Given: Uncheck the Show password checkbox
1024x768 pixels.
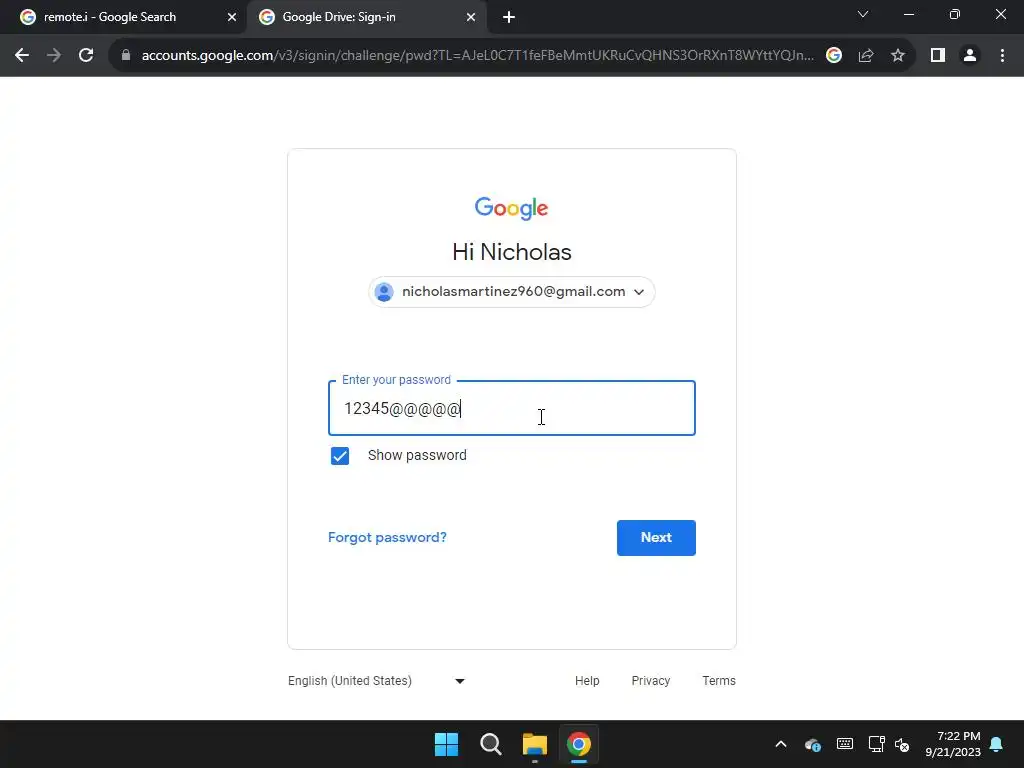Looking at the screenshot, I should (340, 456).
